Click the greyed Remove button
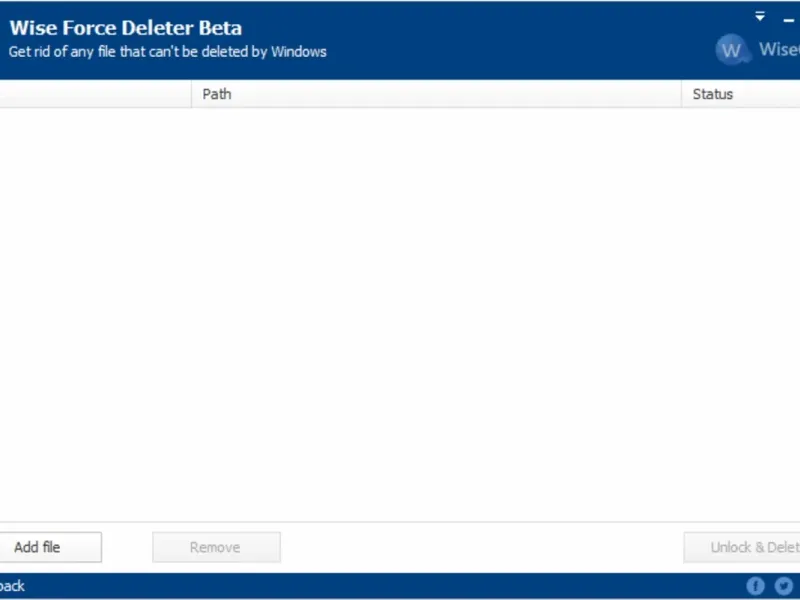This screenshot has width=800, height=600. [x=216, y=547]
